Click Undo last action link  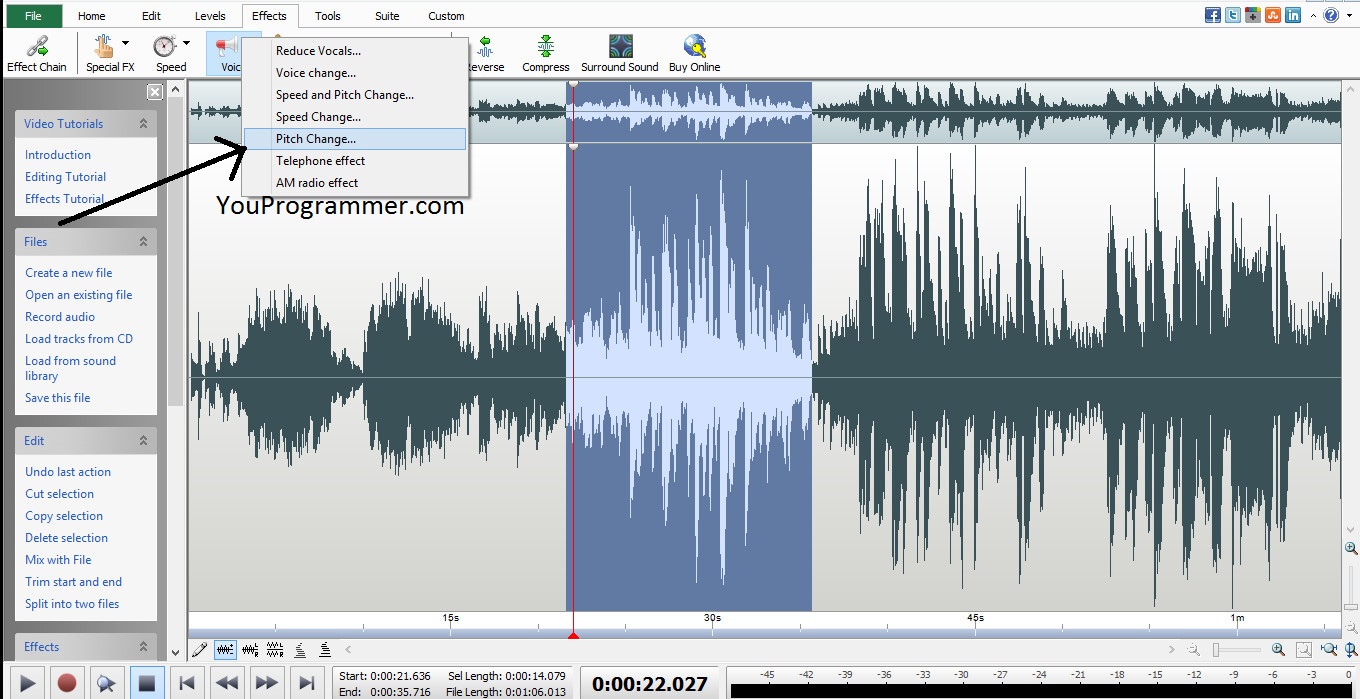click(x=68, y=472)
